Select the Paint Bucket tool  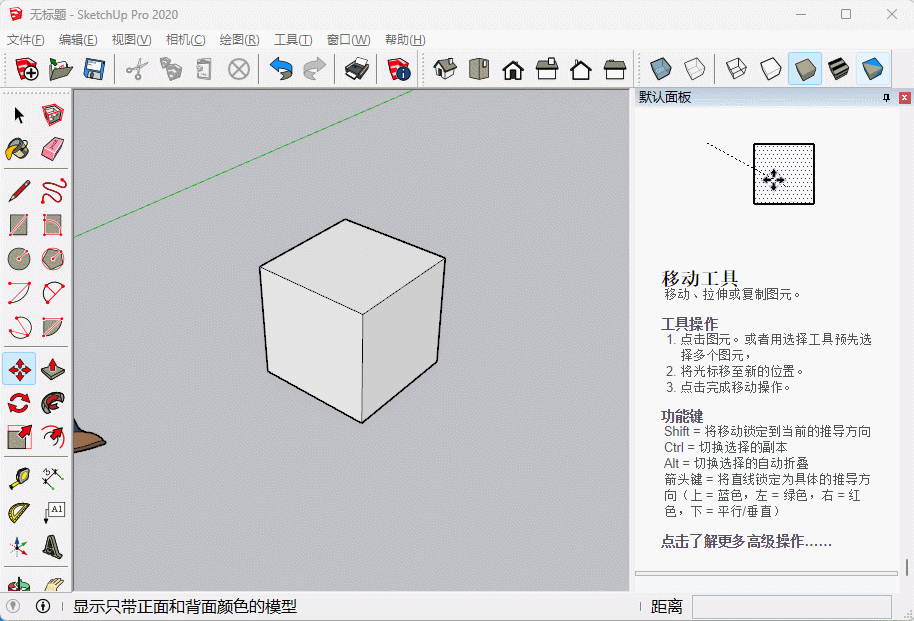coord(19,149)
